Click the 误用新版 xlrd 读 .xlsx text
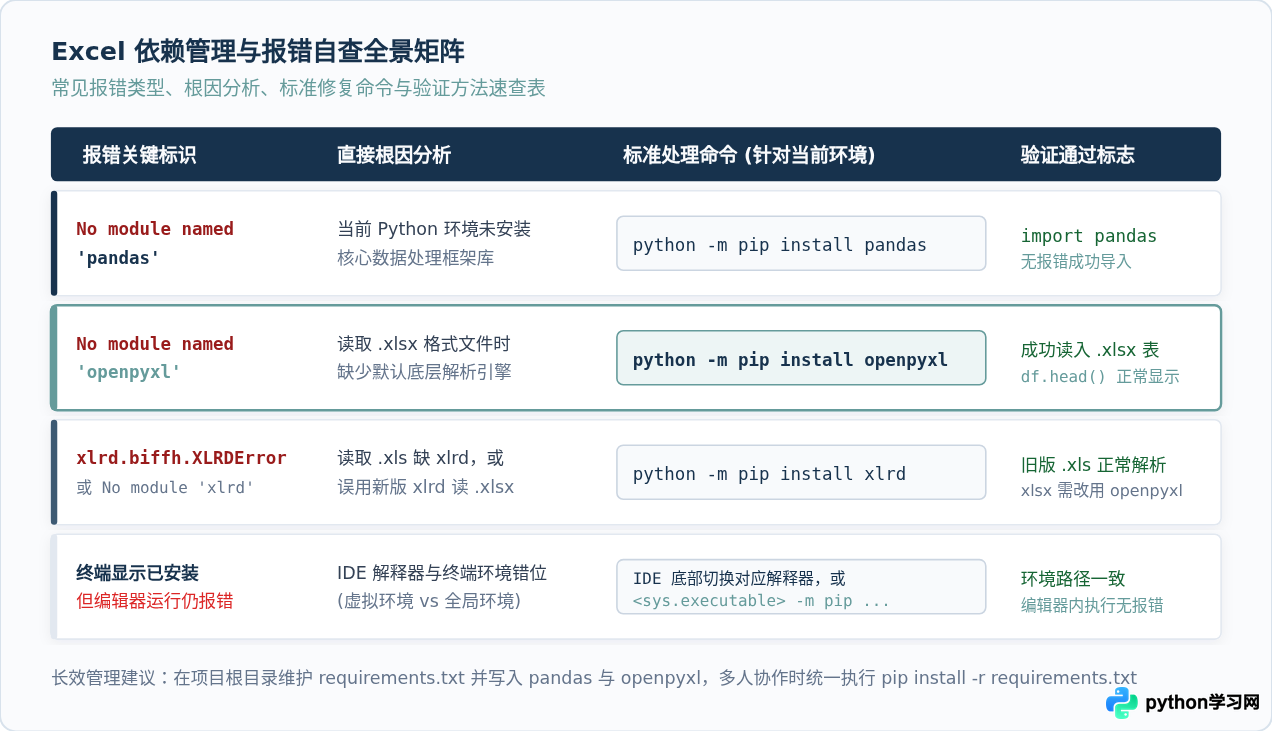The height and width of the screenshot is (732, 1272). pyautogui.click(x=425, y=487)
